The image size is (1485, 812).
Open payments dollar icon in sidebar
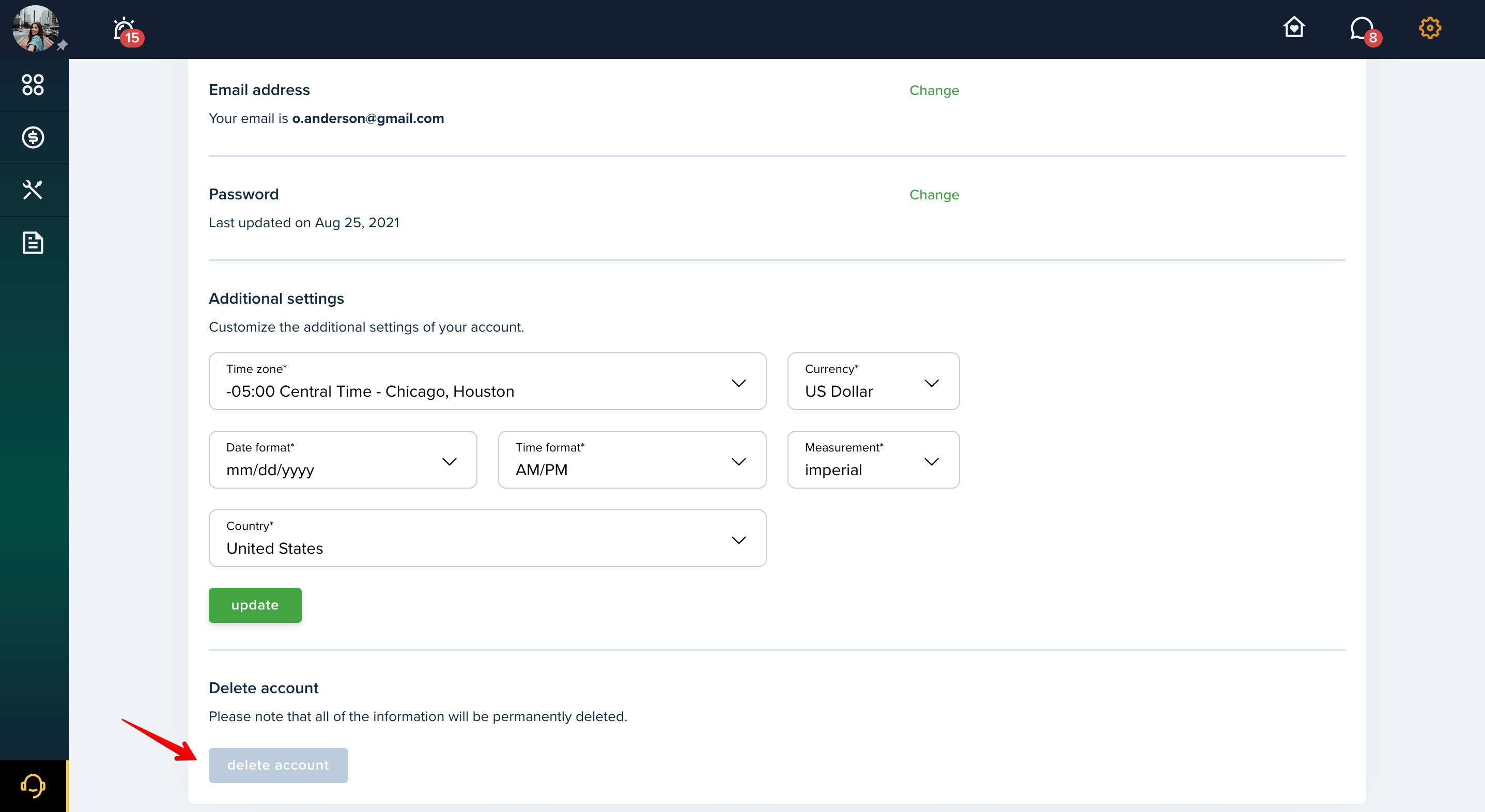click(x=33, y=137)
